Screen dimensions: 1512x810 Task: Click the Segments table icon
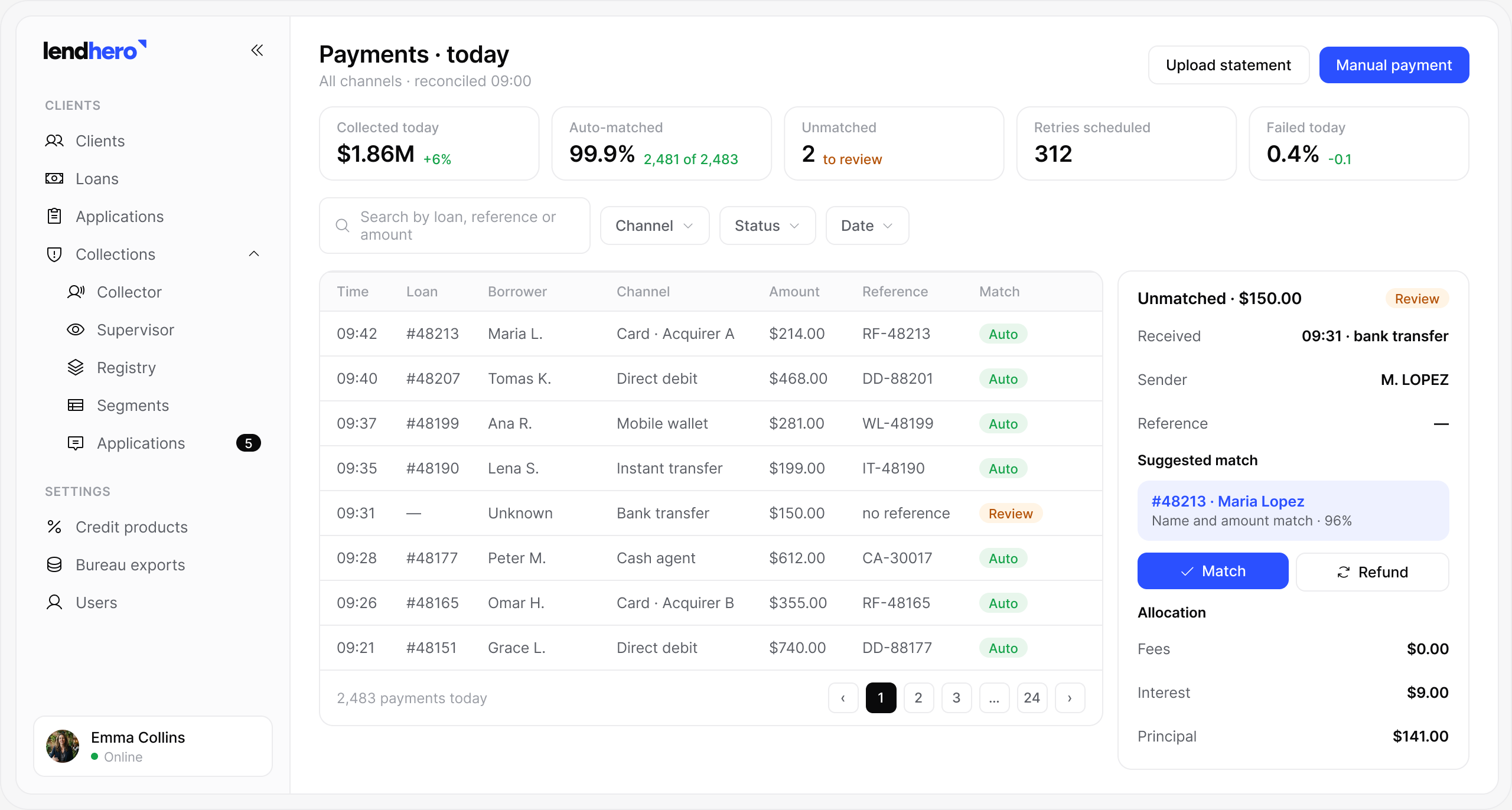[76, 405]
